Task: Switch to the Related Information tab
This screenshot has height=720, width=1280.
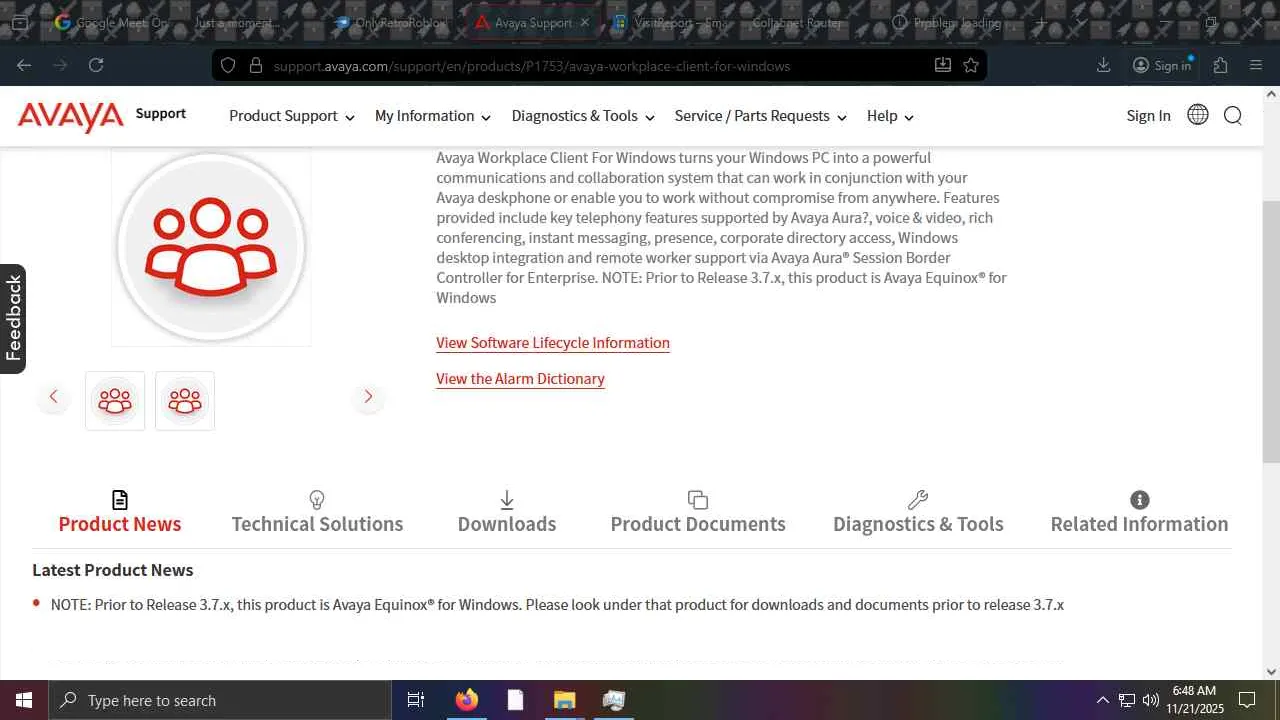Action: click(1139, 513)
